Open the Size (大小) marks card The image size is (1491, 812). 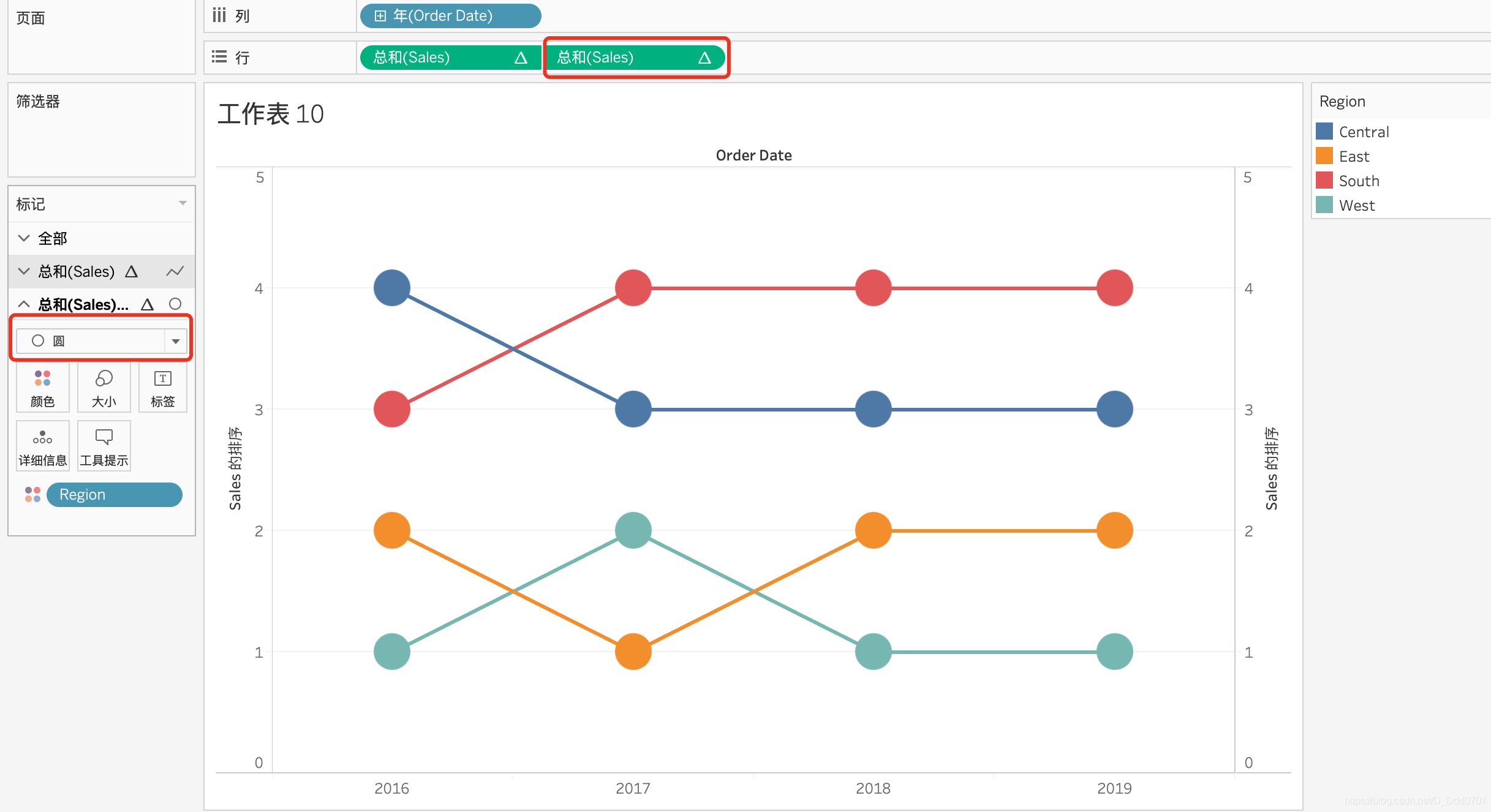coord(104,388)
